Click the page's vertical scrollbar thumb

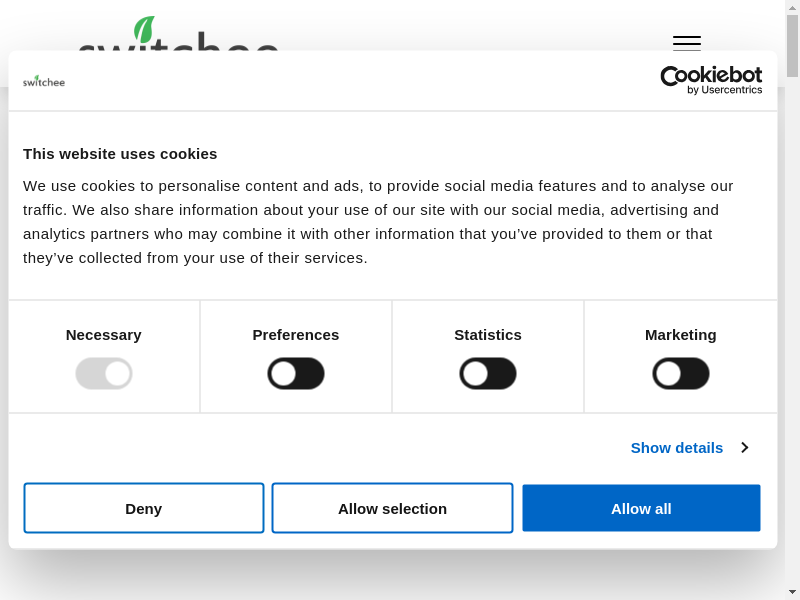792,46
